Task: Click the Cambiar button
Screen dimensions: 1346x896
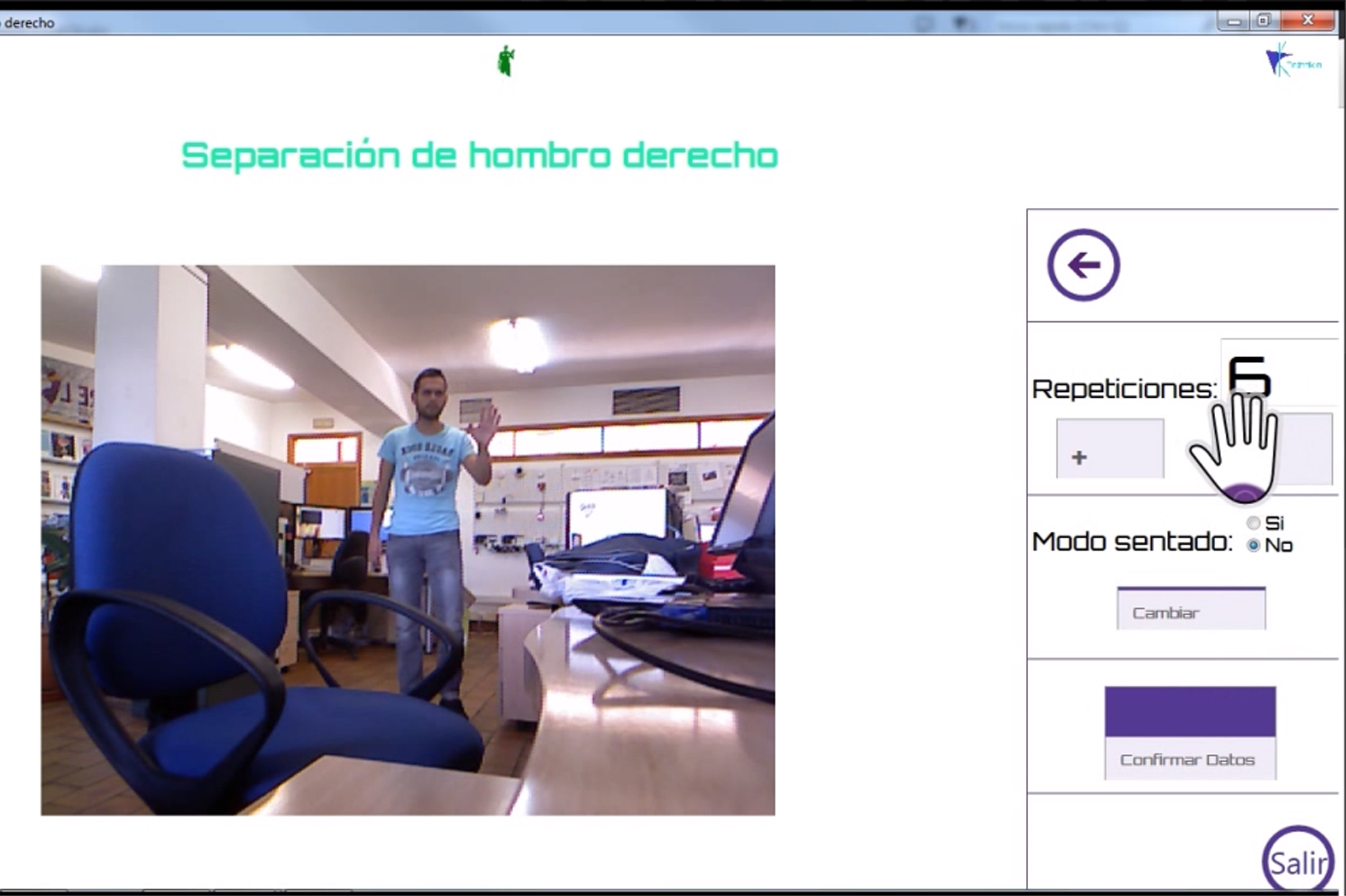Action: point(1191,609)
